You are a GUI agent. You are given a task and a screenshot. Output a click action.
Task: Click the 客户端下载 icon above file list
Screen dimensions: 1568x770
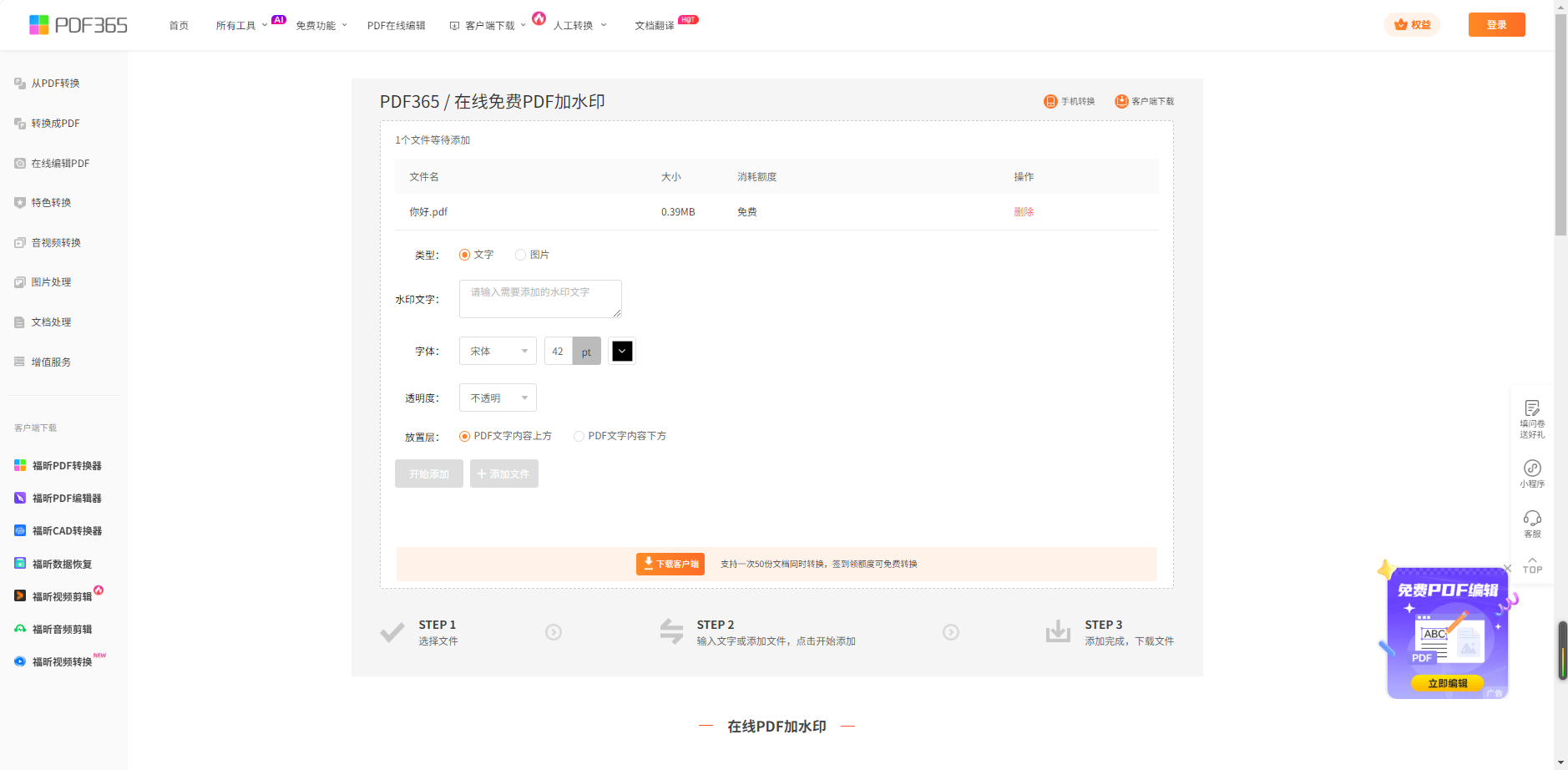pyautogui.click(x=1121, y=101)
